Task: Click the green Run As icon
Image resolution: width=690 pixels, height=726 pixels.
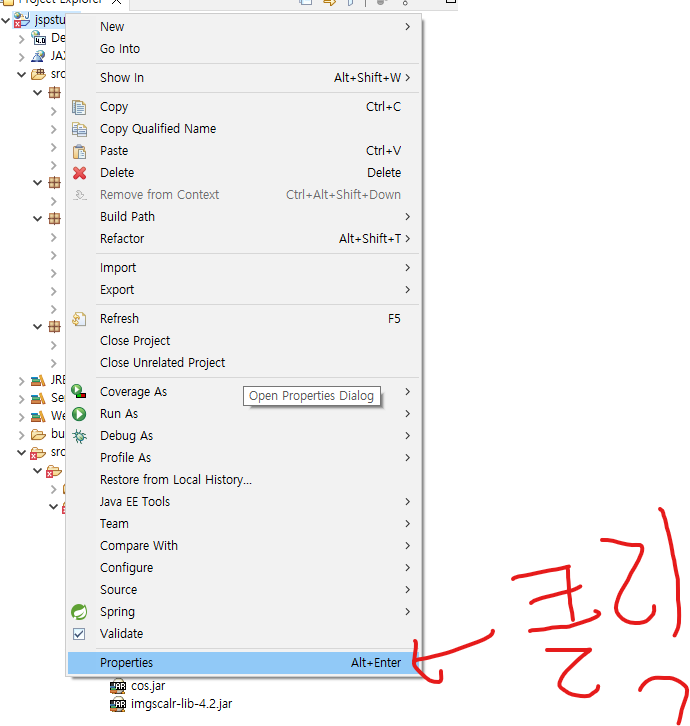Action: coord(79,414)
